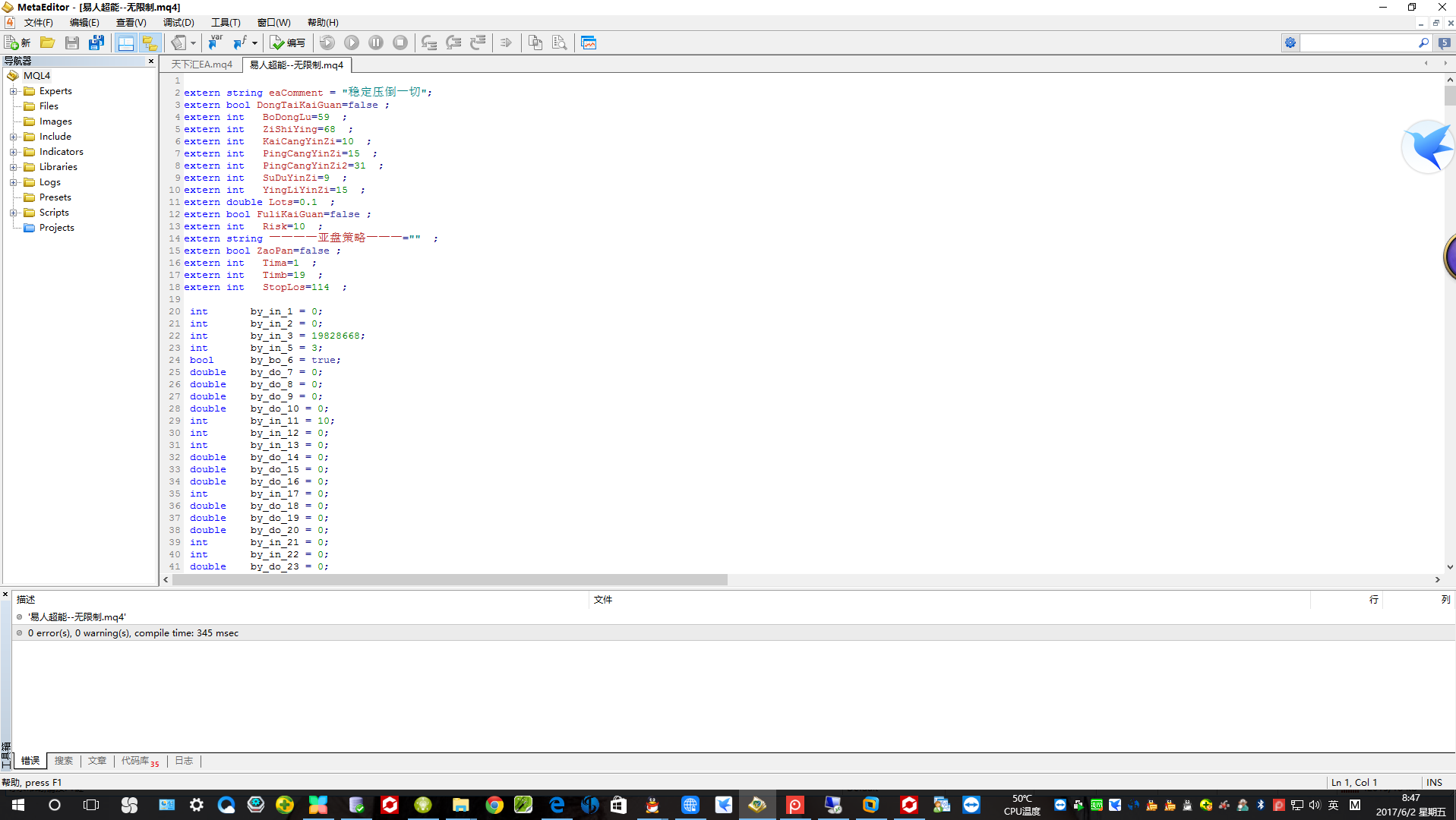The width and height of the screenshot is (1456, 820).
Task: Expand the Indicators folder
Action: (x=14, y=152)
